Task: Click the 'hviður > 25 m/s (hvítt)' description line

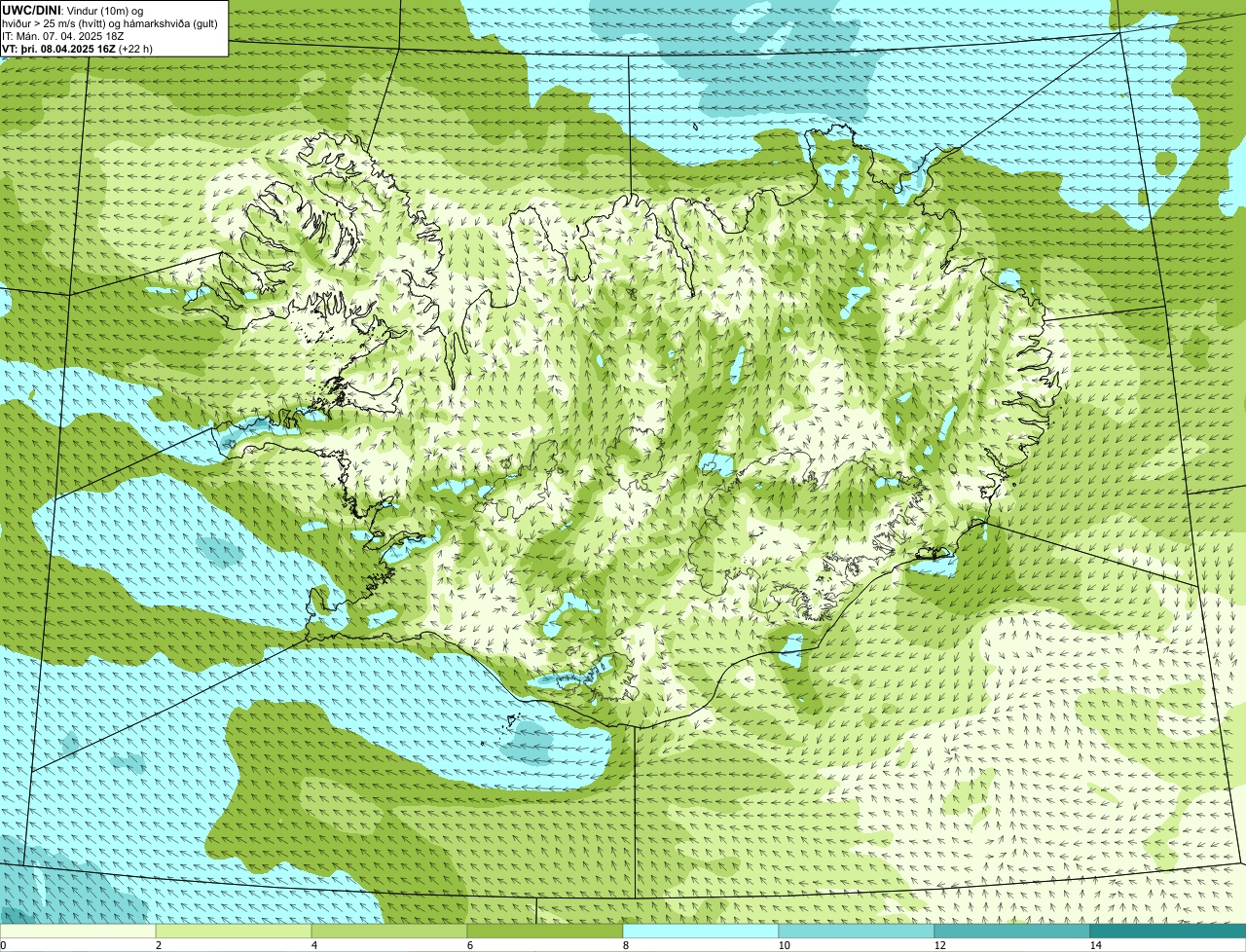Action: (110, 23)
